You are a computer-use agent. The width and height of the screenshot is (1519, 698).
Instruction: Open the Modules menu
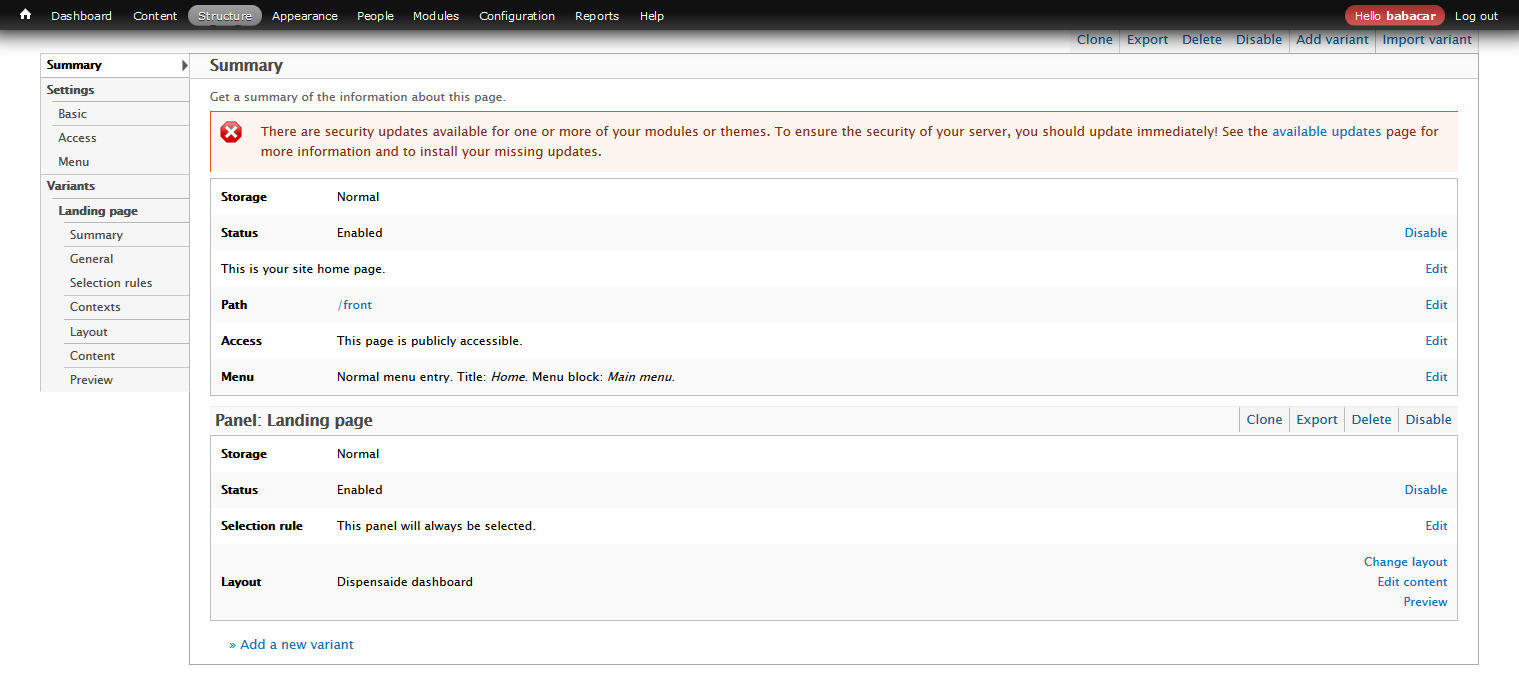coord(436,16)
